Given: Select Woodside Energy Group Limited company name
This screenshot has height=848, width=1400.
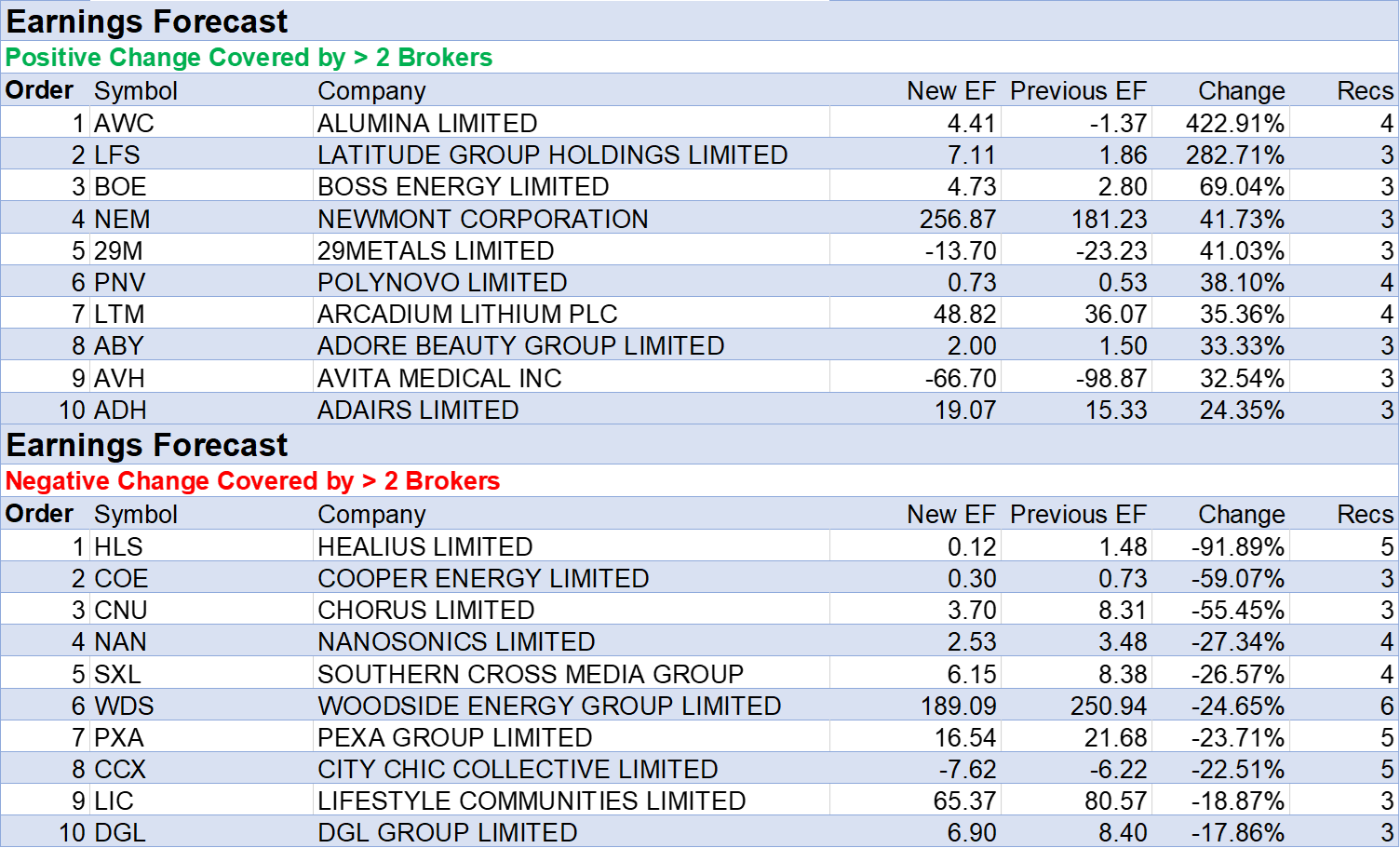Looking at the screenshot, I should (x=549, y=706).
